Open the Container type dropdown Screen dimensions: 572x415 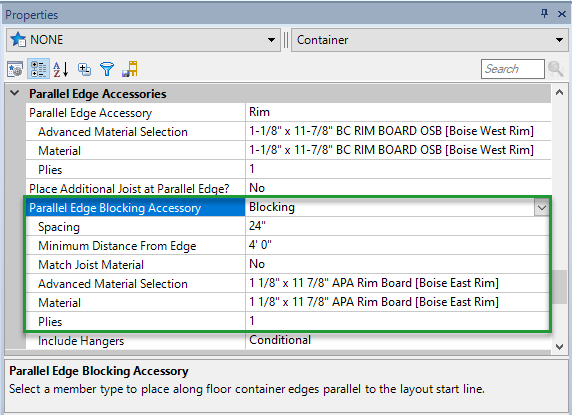tap(559, 40)
